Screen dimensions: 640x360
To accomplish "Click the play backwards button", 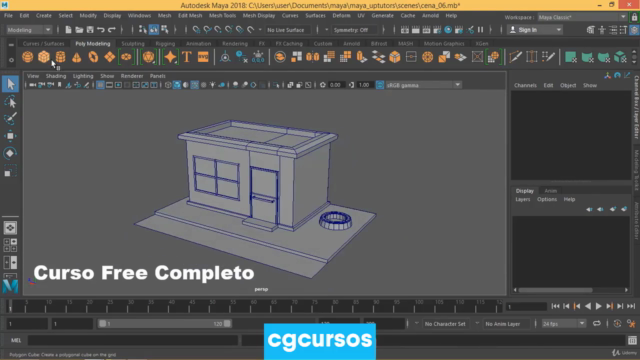I will [588, 306].
